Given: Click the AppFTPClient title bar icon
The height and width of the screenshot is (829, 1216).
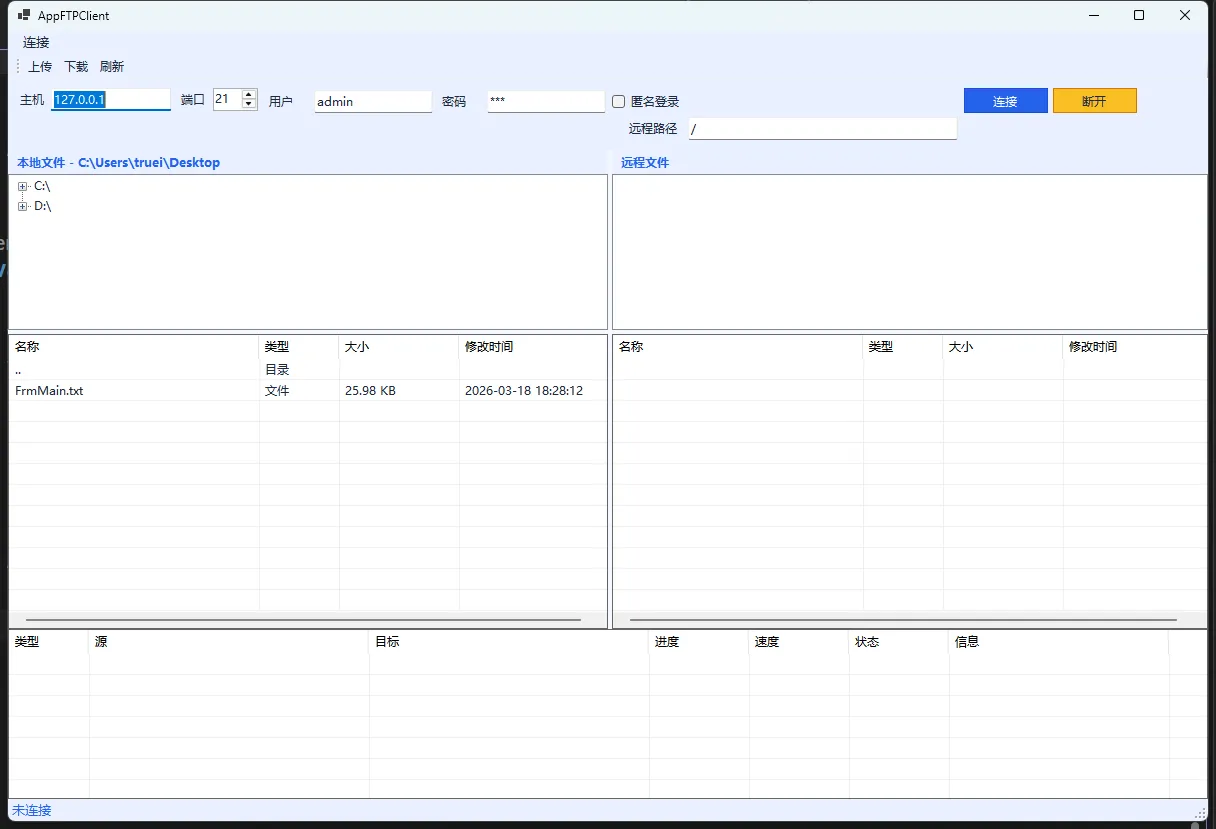Looking at the screenshot, I should (24, 15).
